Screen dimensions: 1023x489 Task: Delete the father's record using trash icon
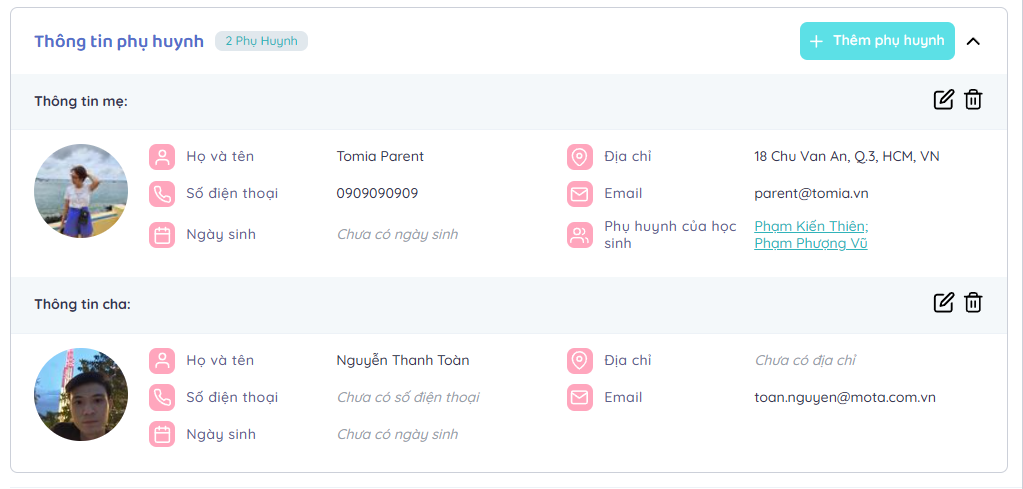[x=973, y=303]
